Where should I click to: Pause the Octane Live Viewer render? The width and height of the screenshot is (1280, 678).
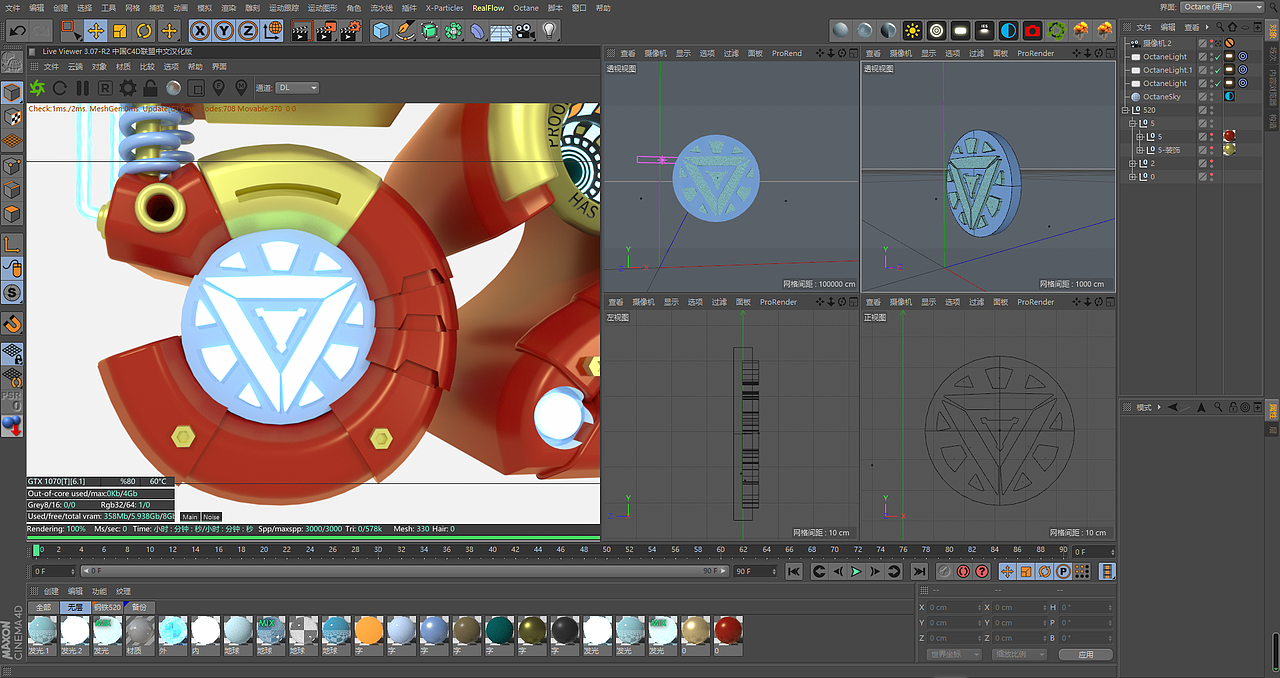point(82,90)
